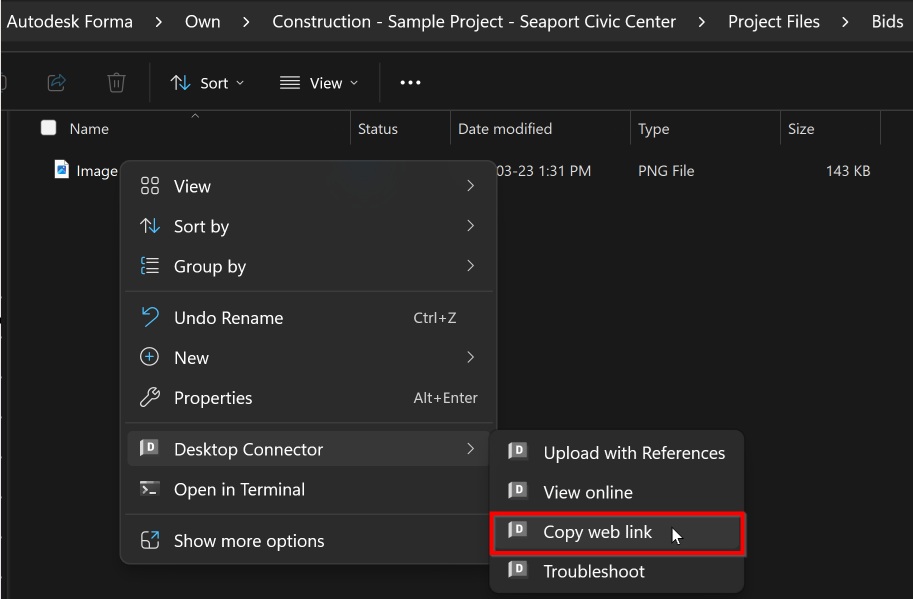The height and width of the screenshot is (599, 913).
Task: Click the terminal icon beside Open in Terminal
Action: click(149, 488)
